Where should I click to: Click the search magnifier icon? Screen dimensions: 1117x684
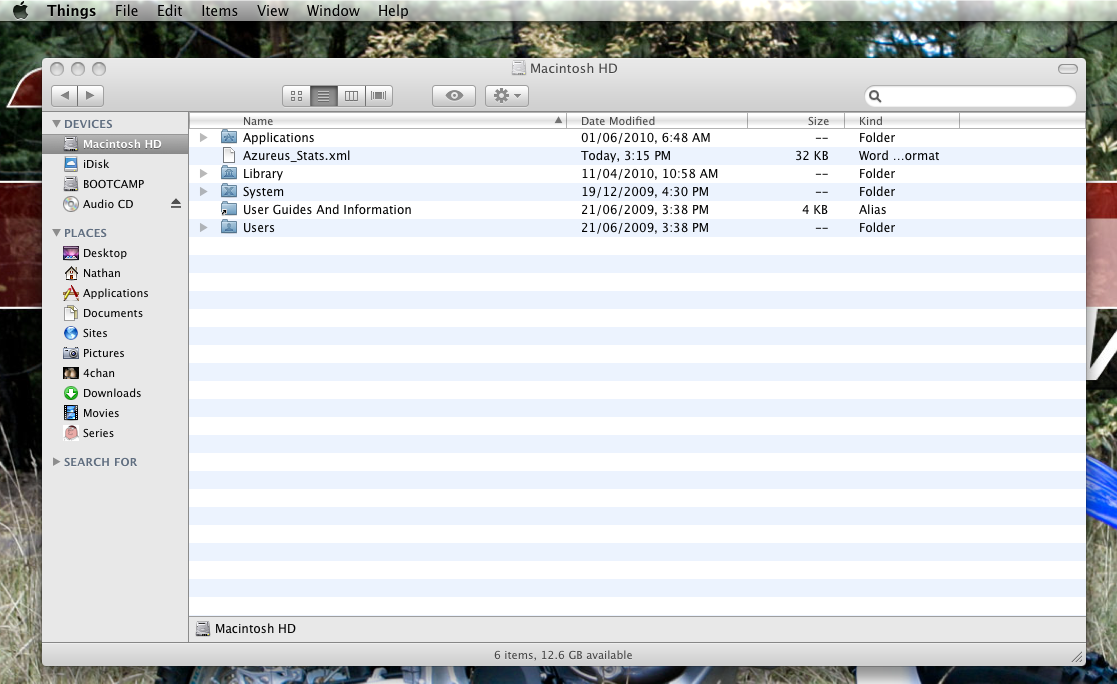tap(876, 96)
